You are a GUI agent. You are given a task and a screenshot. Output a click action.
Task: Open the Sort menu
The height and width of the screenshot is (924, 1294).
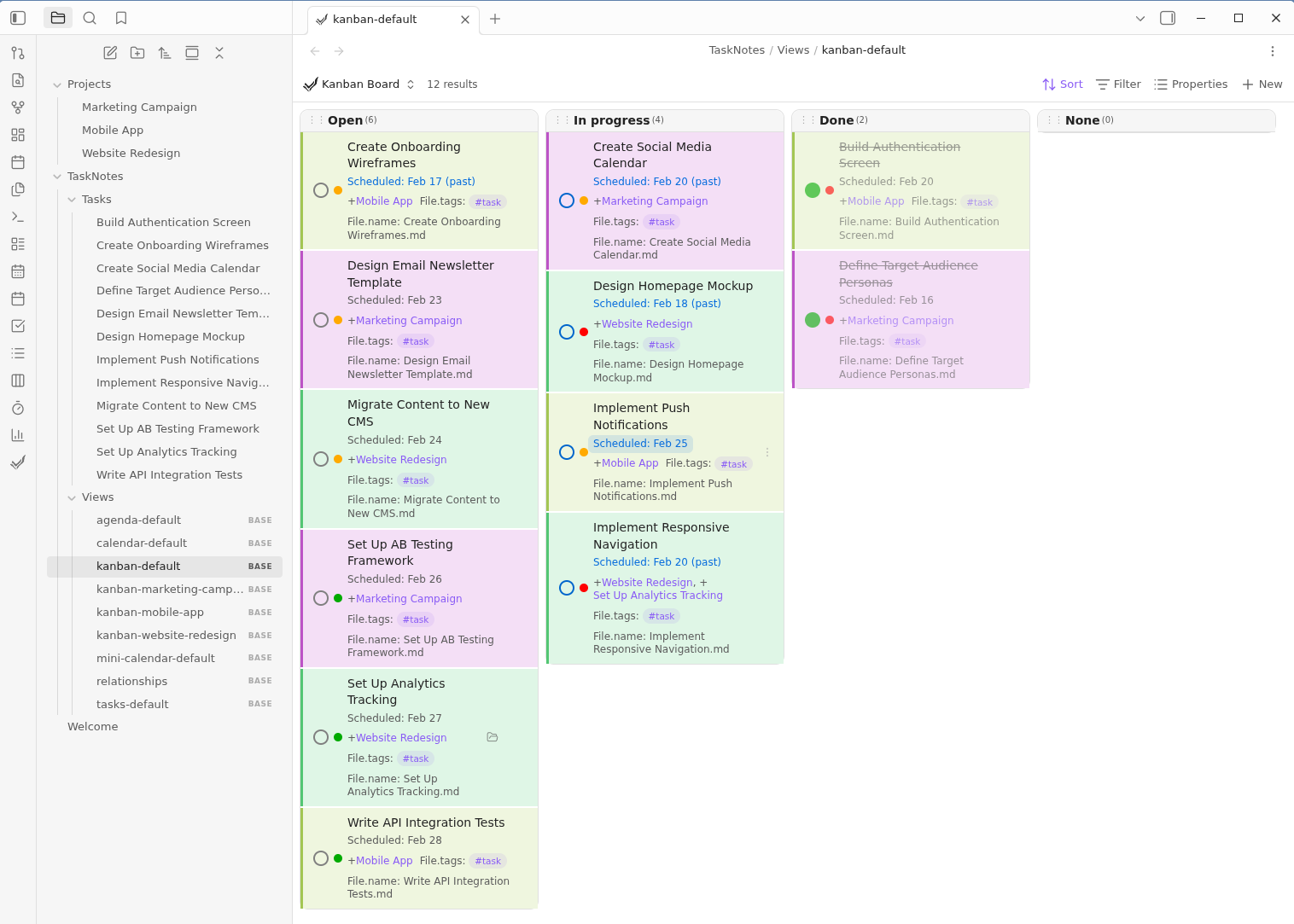coord(1063,84)
